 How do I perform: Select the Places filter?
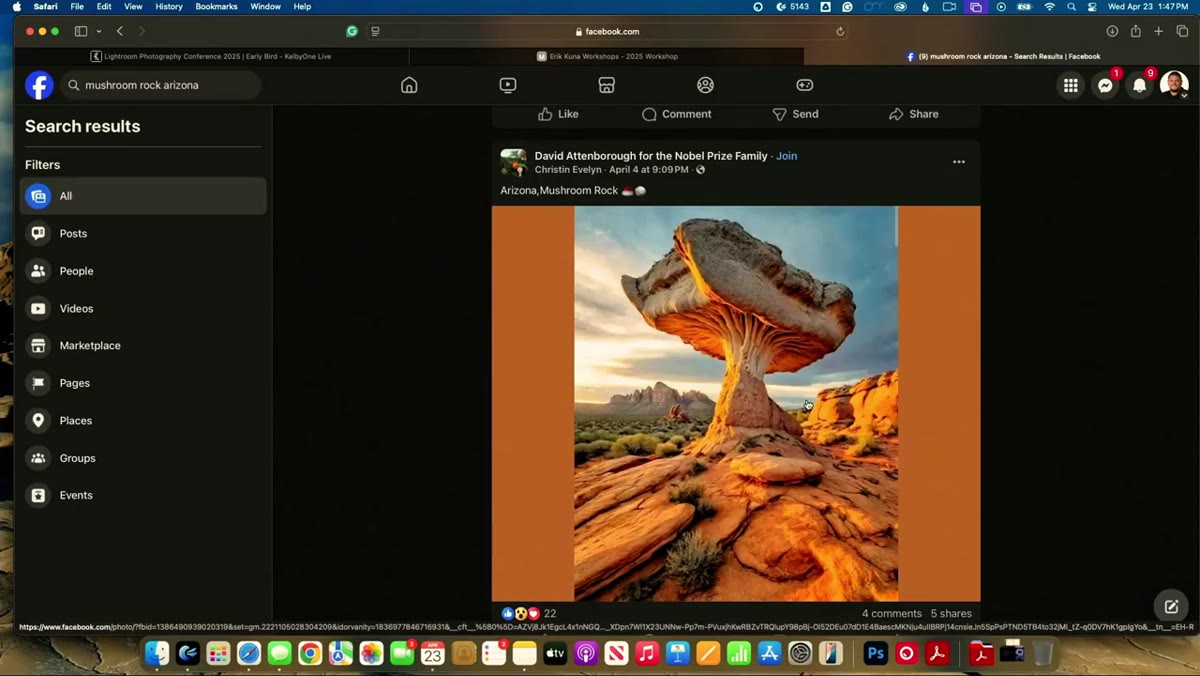click(x=143, y=420)
